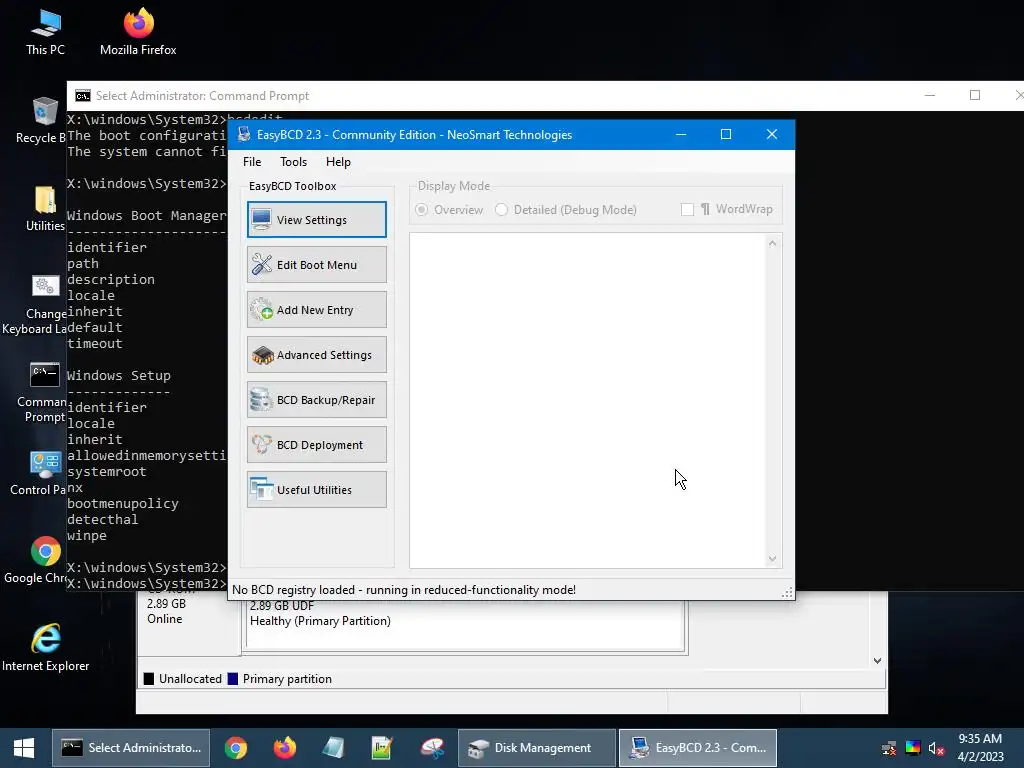The image size is (1024, 768).
Task: Click scroll down arrow in EasyBCD text pane
Action: pos(773,558)
